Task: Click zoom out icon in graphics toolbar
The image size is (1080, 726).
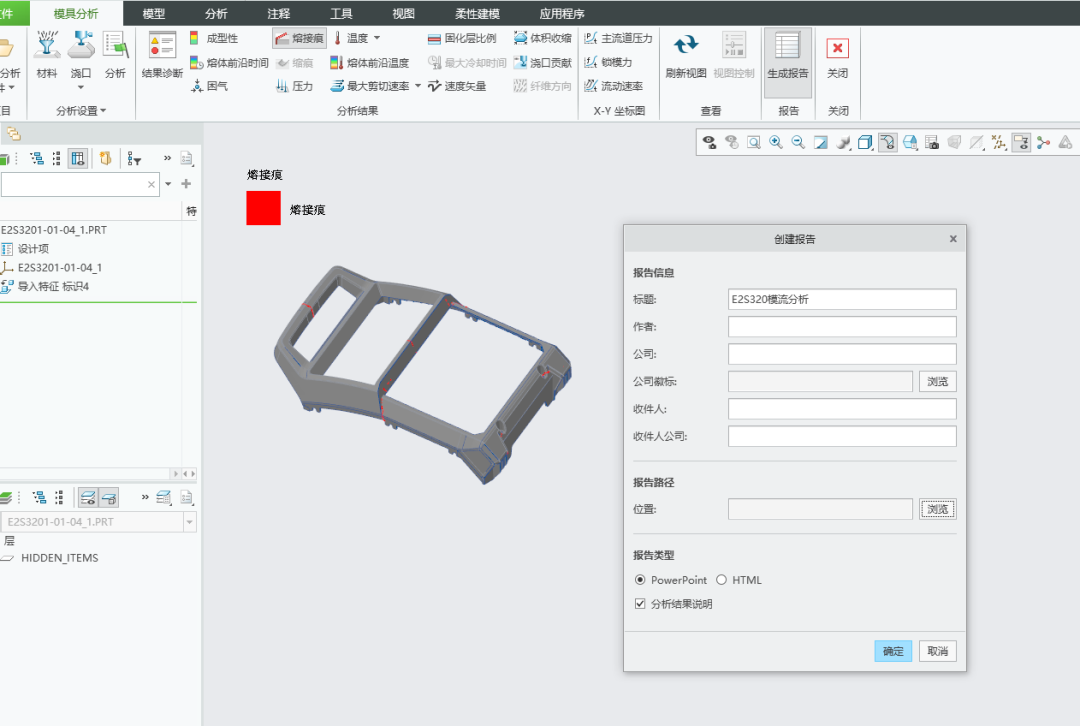Action: tap(798, 143)
